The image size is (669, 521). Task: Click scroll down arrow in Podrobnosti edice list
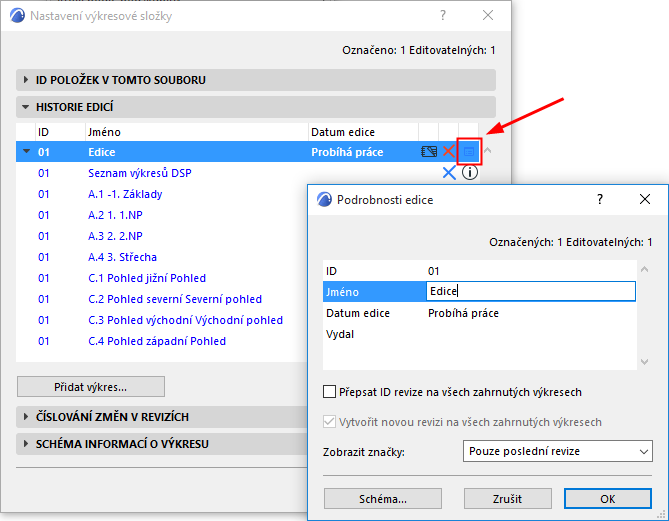pyautogui.click(x=645, y=362)
